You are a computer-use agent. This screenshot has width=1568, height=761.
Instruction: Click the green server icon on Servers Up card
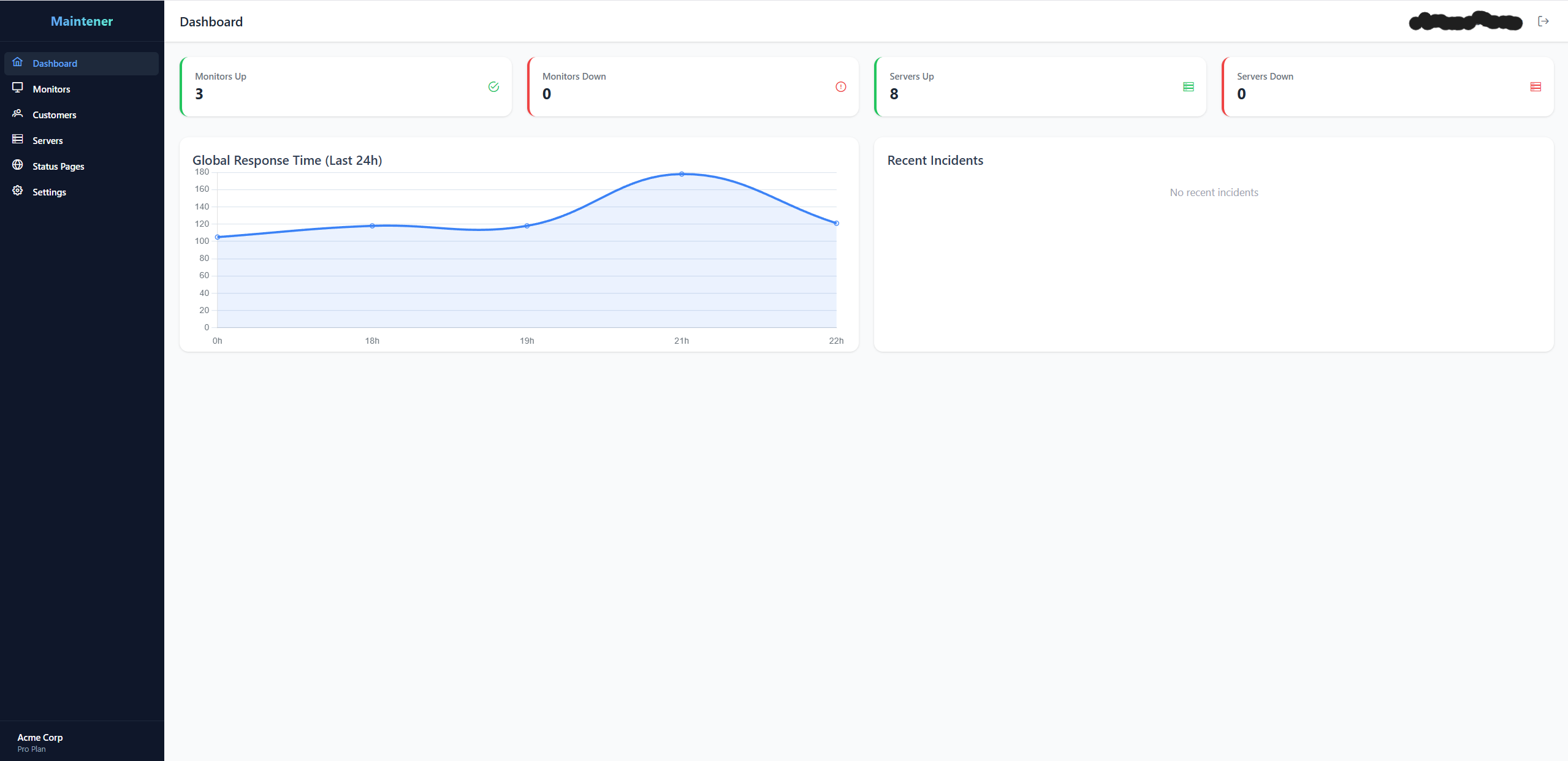(x=1188, y=86)
